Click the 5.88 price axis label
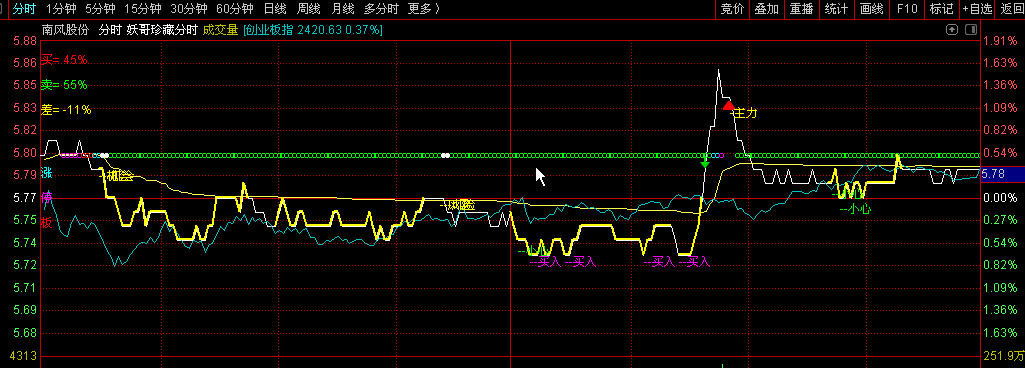This screenshot has height=368, width=1025. [x=25, y=41]
